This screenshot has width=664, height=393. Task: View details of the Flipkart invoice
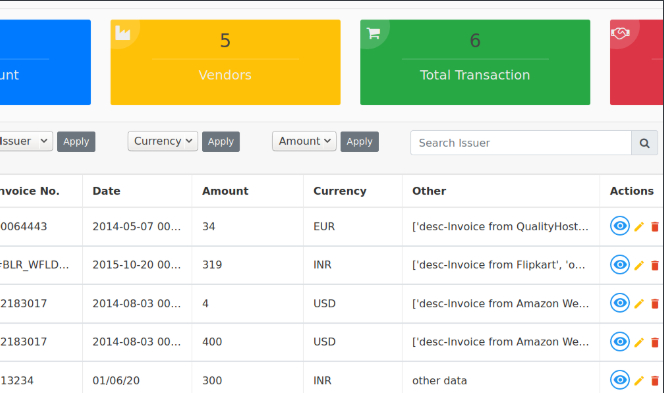tap(620, 264)
